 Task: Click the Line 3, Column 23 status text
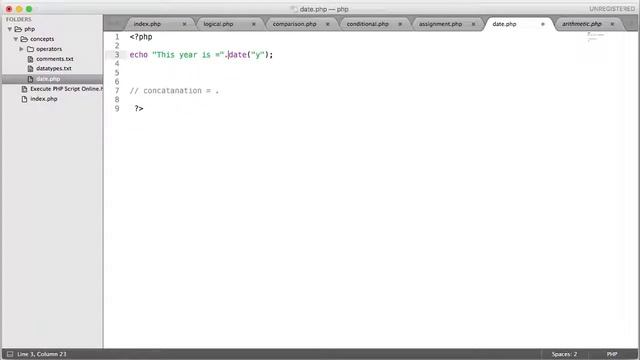42,354
